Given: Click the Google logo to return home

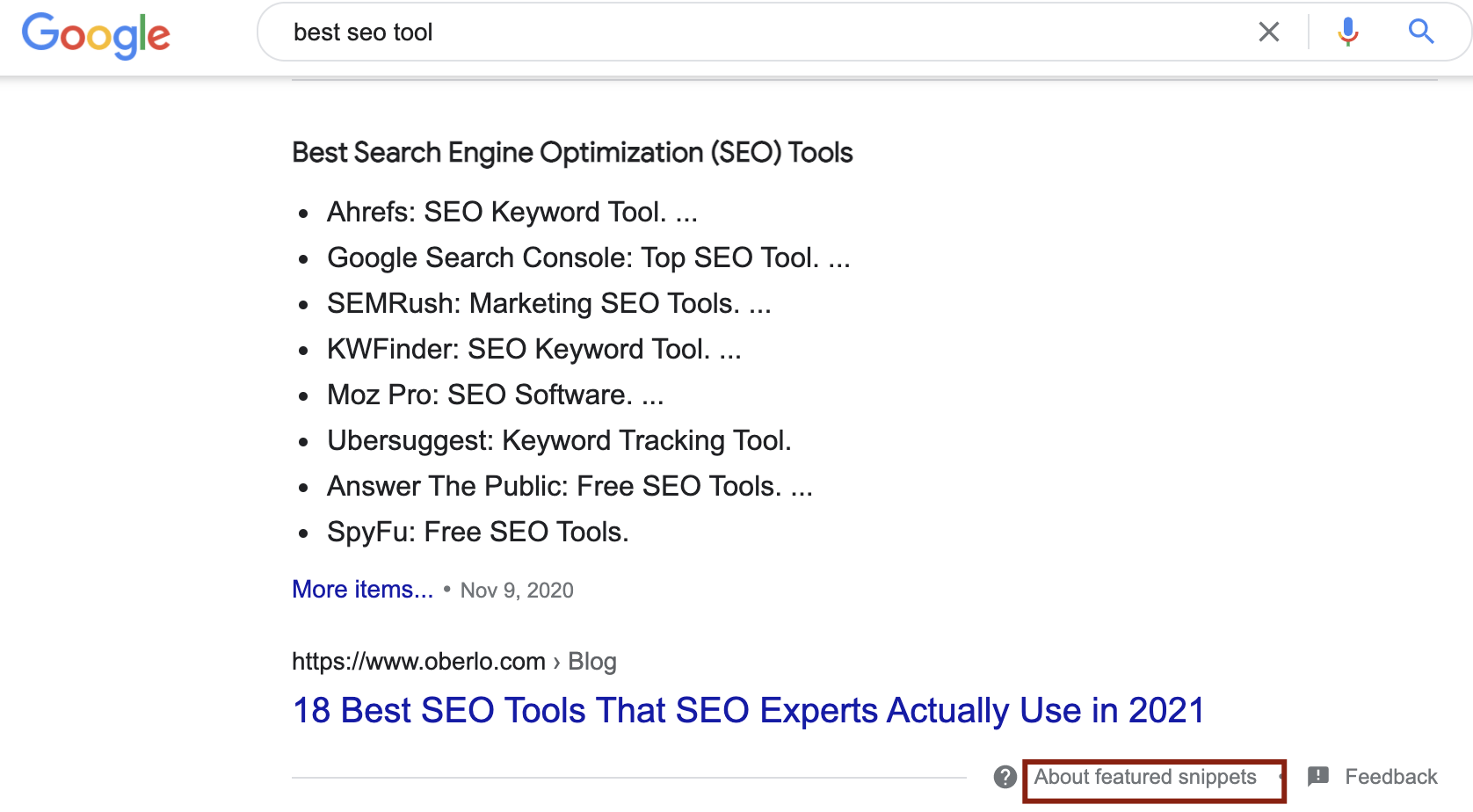Looking at the screenshot, I should pos(95,35).
